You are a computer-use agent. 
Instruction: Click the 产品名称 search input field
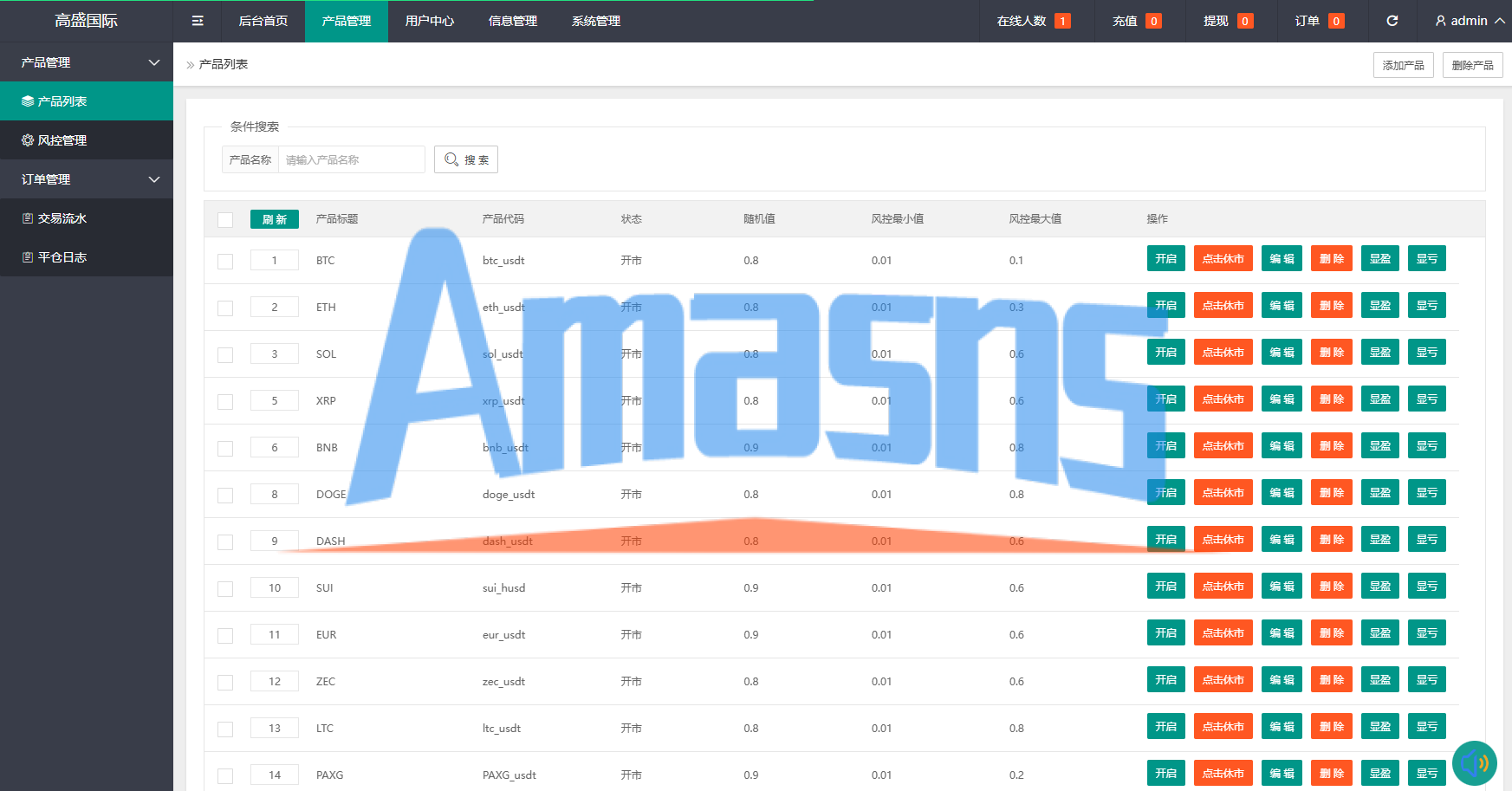click(351, 159)
